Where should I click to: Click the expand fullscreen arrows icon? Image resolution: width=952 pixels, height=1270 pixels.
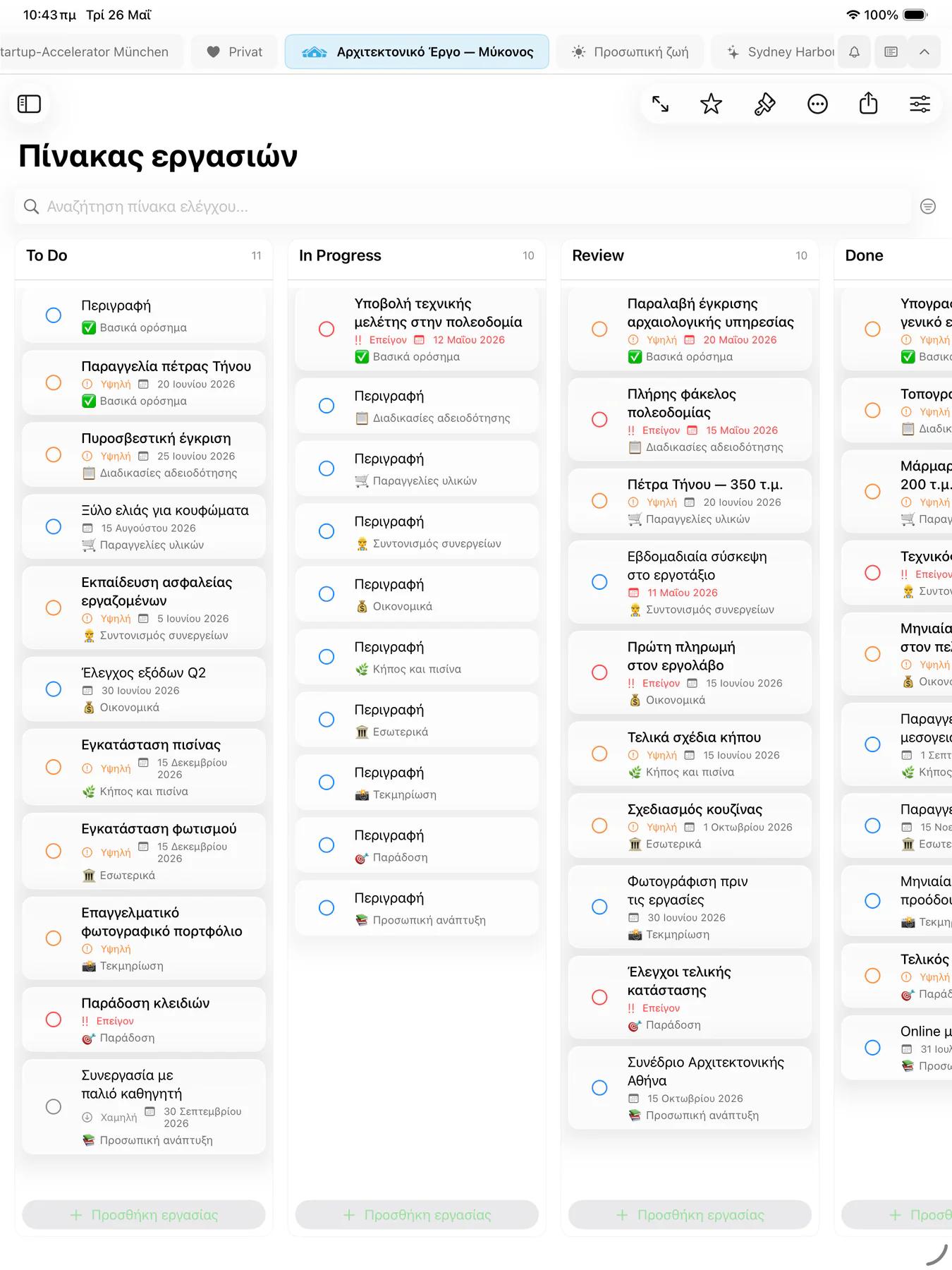click(x=660, y=104)
